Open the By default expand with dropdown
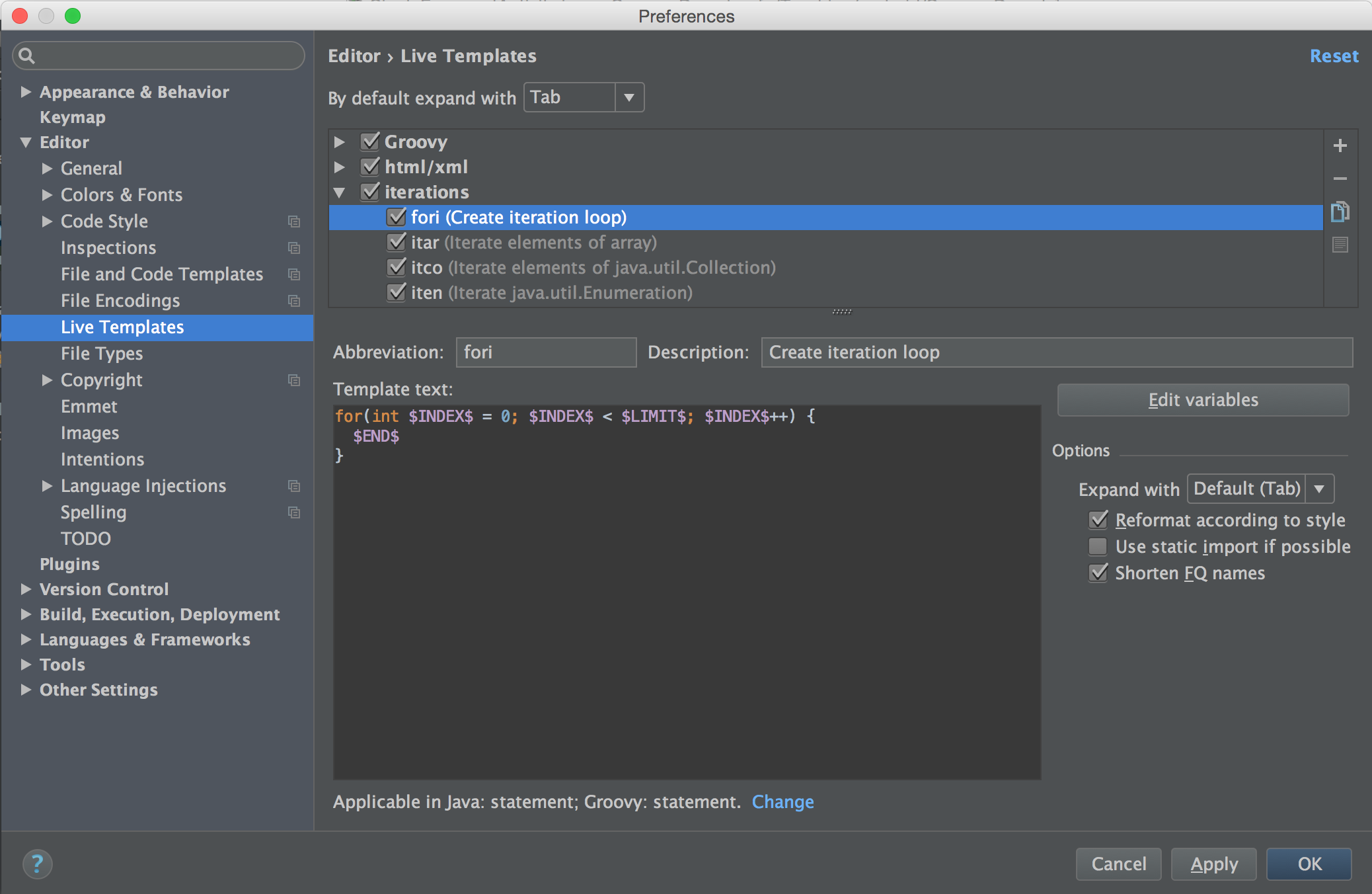This screenshot has height=894, width=1372. click(x=629, y=97)
